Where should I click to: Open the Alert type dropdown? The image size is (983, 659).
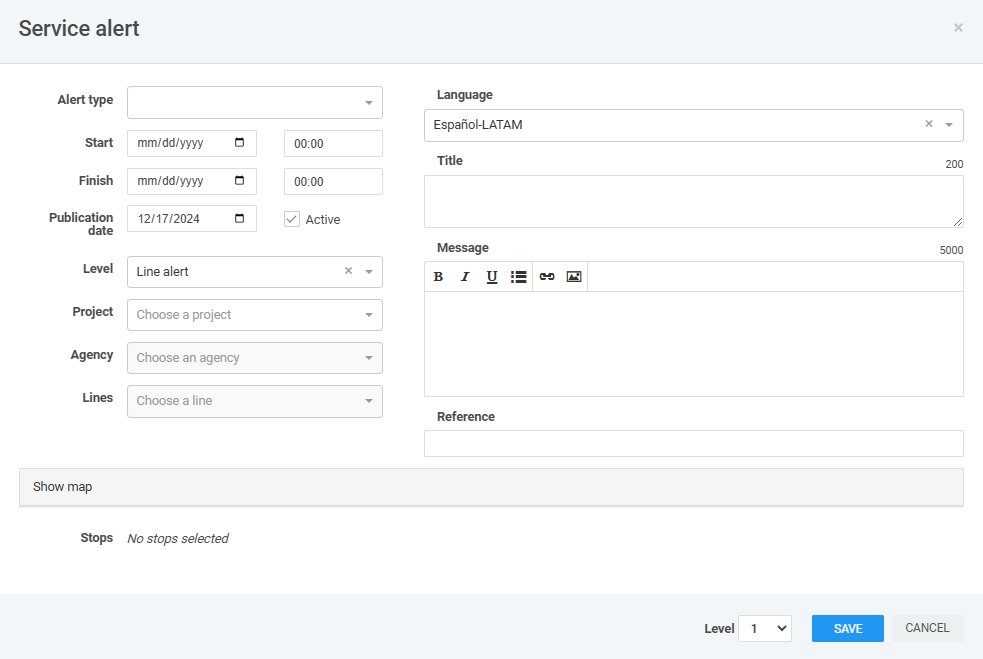(255, 102)
